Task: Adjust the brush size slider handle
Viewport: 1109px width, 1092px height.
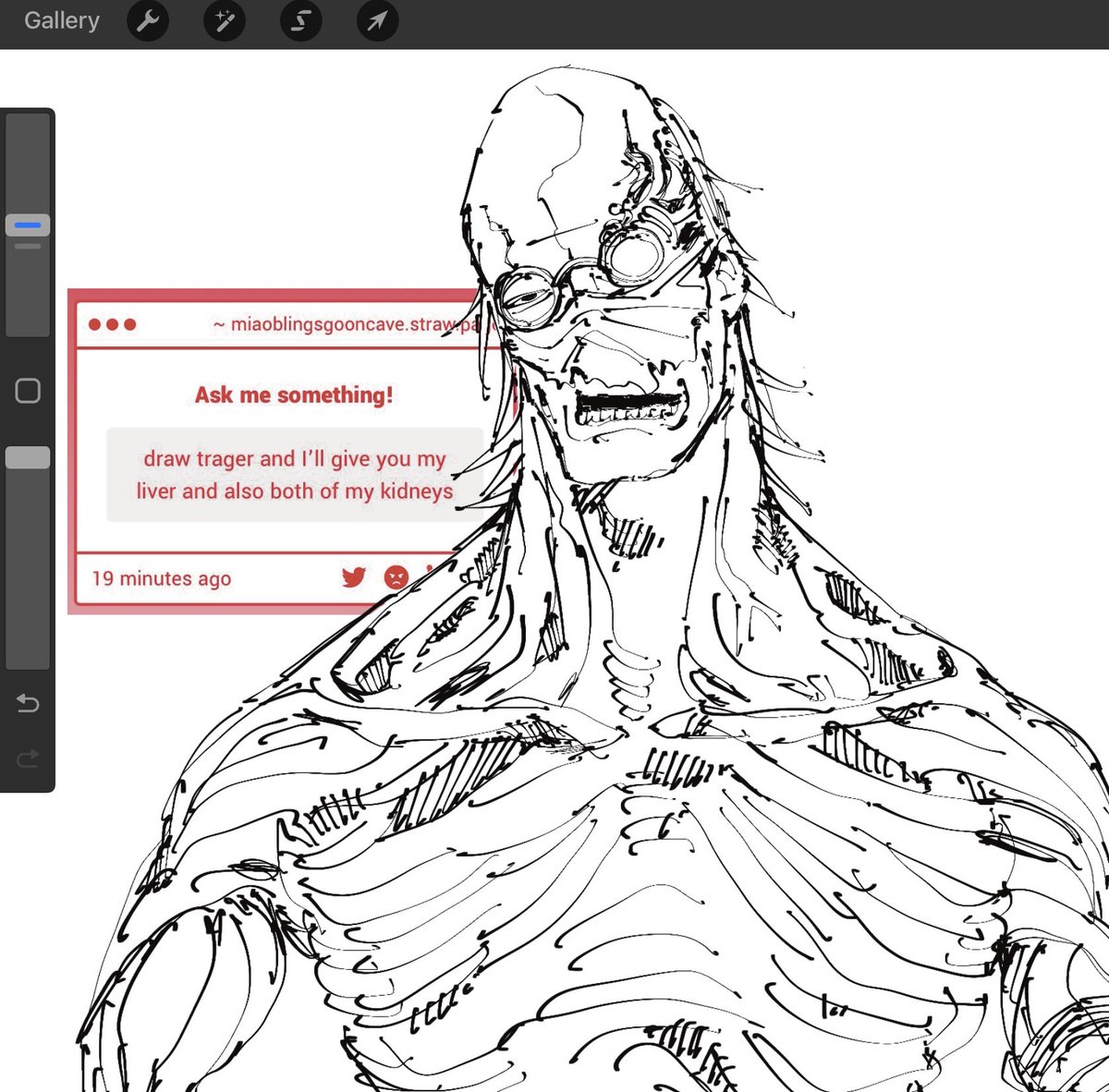Action: pyautogui.click(x=28, y=224)
